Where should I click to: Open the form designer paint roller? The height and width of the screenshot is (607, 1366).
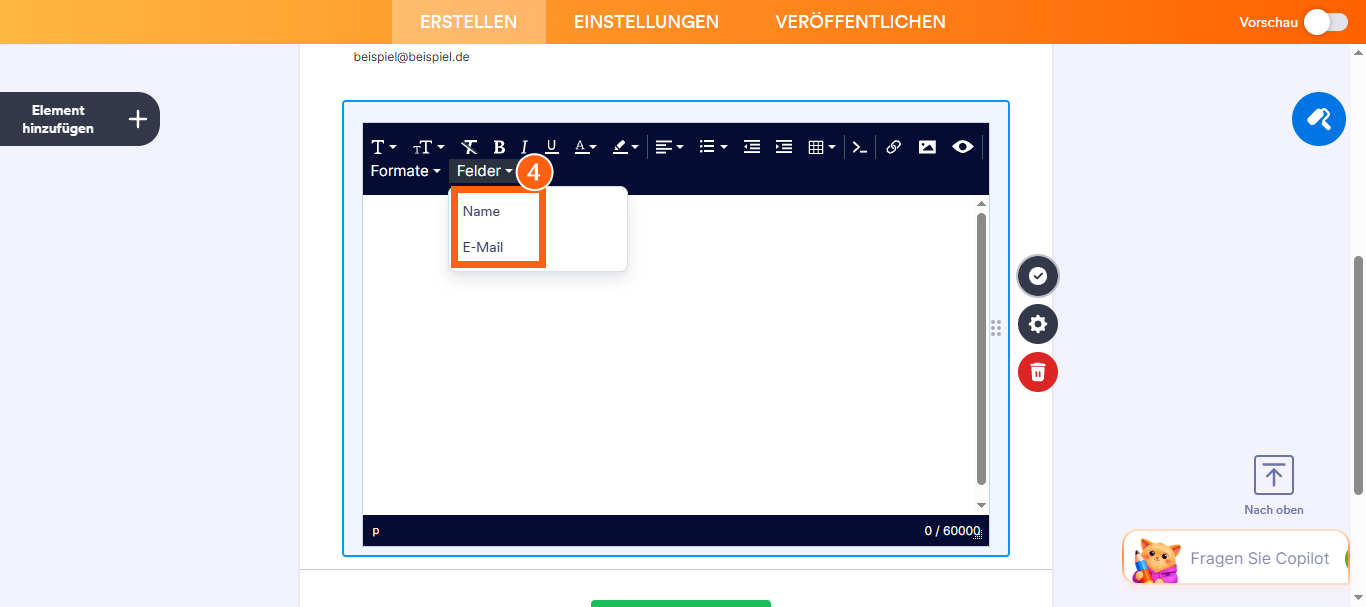click(x=1319, y=119)
